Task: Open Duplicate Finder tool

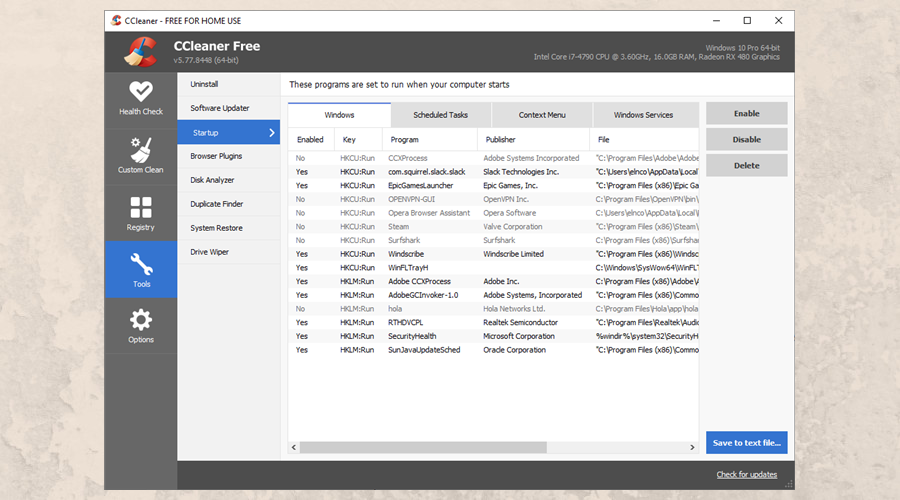Action: pos(228,204)
